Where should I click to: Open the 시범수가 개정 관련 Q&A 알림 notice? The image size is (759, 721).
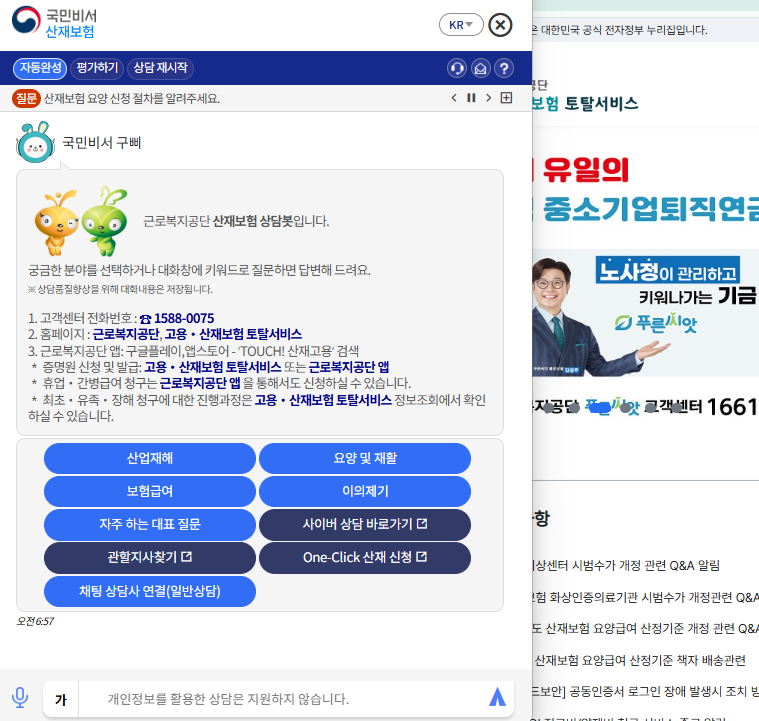click(626, 565)
